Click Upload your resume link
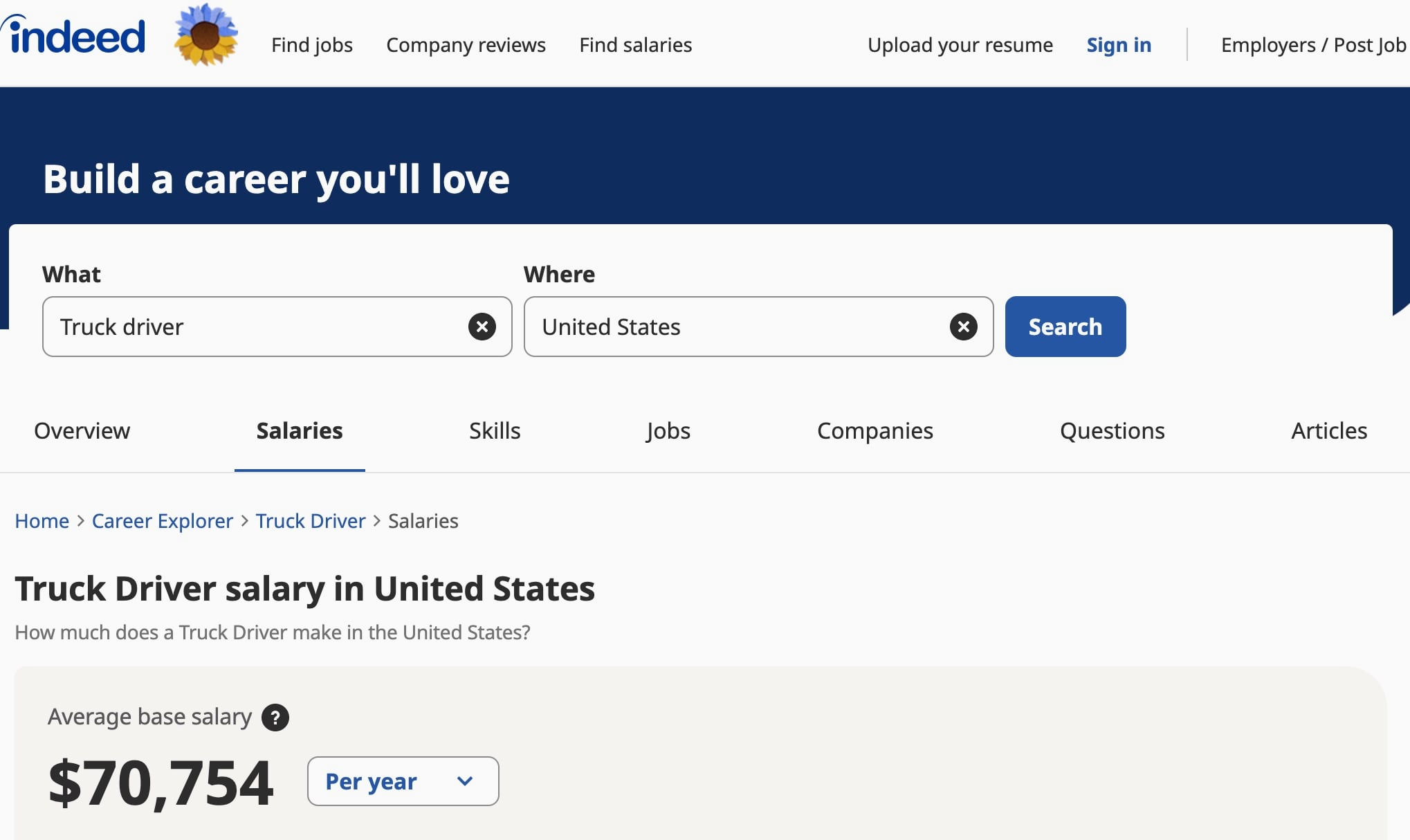This screenshot has width=1410, height=840. point(960,45)
